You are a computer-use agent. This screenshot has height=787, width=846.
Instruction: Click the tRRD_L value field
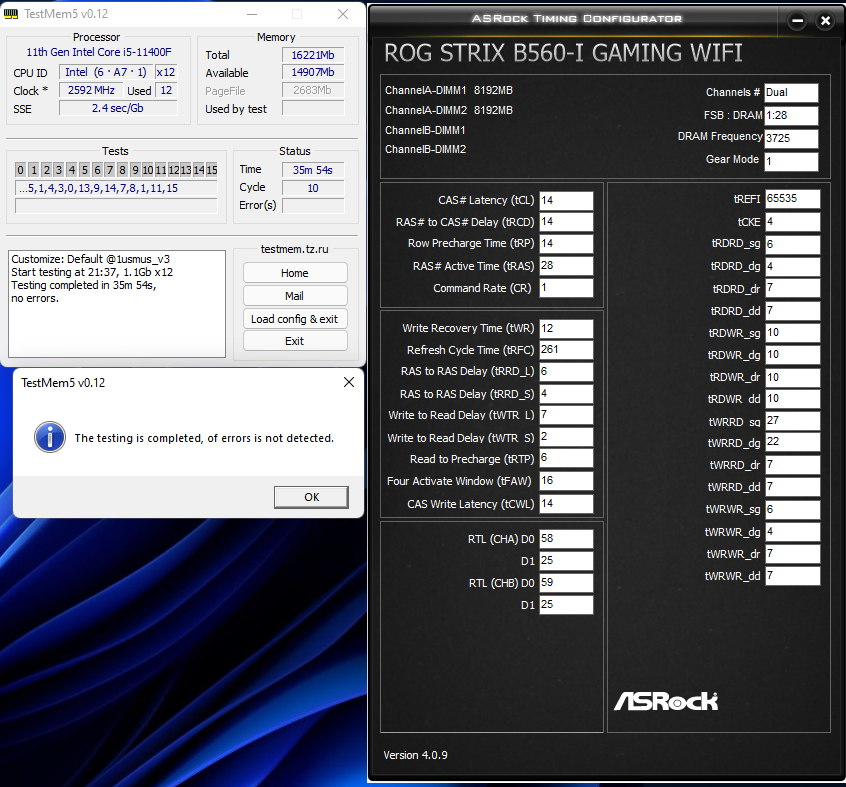566,372
